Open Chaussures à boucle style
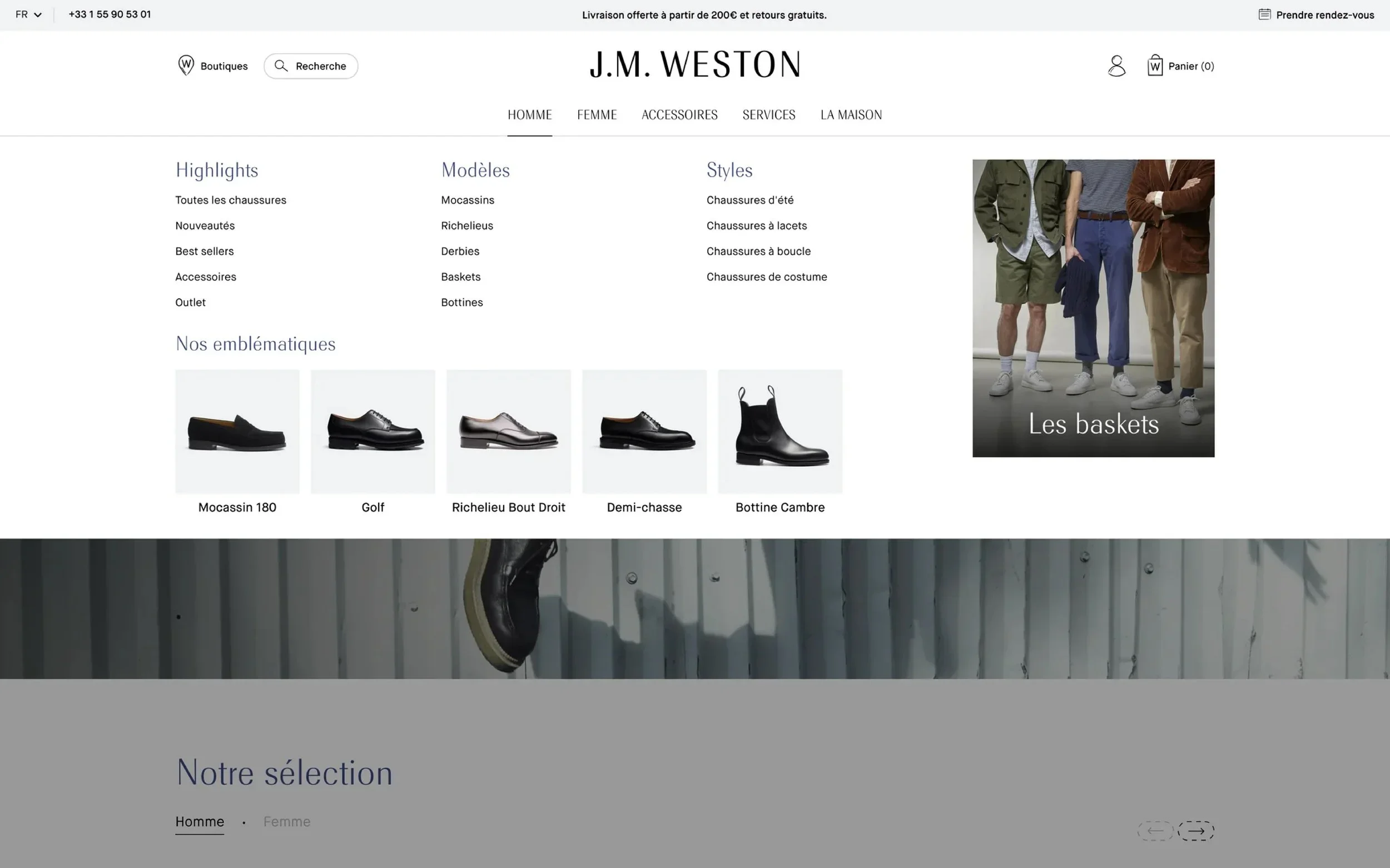Image resolution: width=1390 pixels, height=868 pixels. coord(758,251)
